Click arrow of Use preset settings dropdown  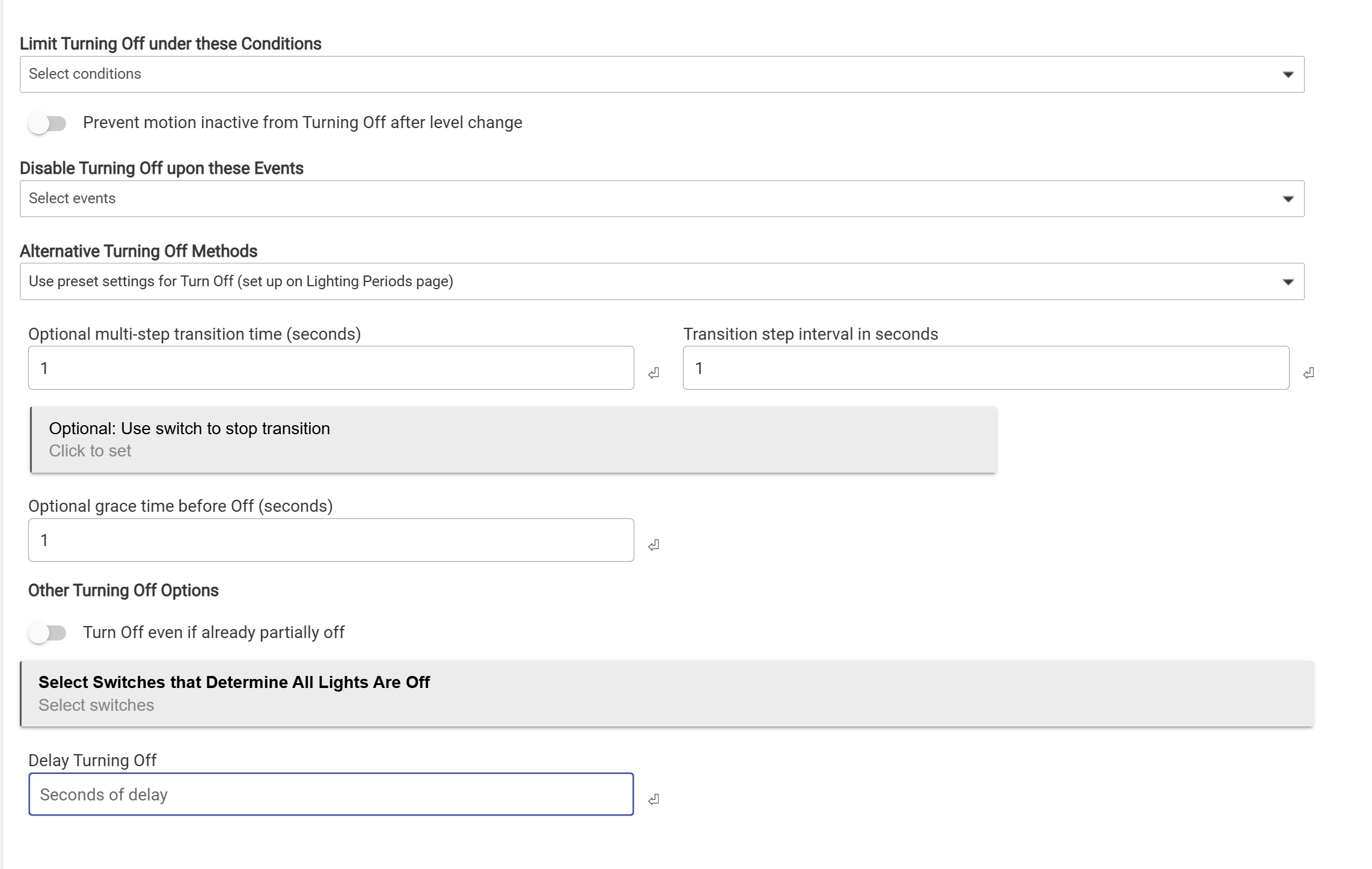(x=1287, y=282)
